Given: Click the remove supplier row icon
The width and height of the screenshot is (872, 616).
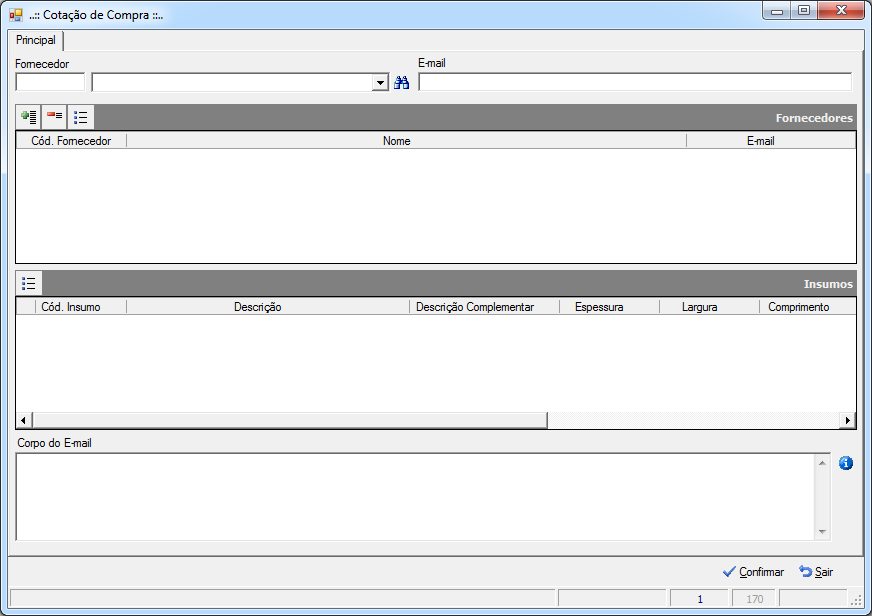Looking at the screenshot, I should pos(54,117).
